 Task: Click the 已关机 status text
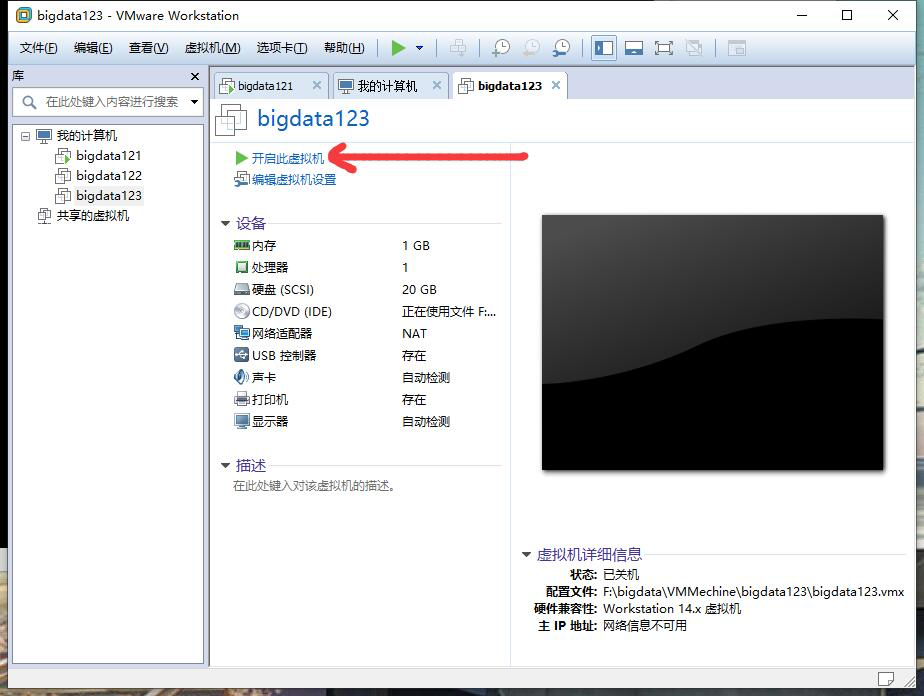(621, 575)
